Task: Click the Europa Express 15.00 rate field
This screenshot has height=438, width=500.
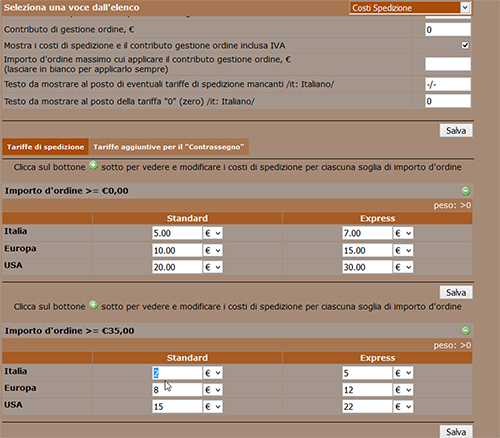Action: (367, 250)
